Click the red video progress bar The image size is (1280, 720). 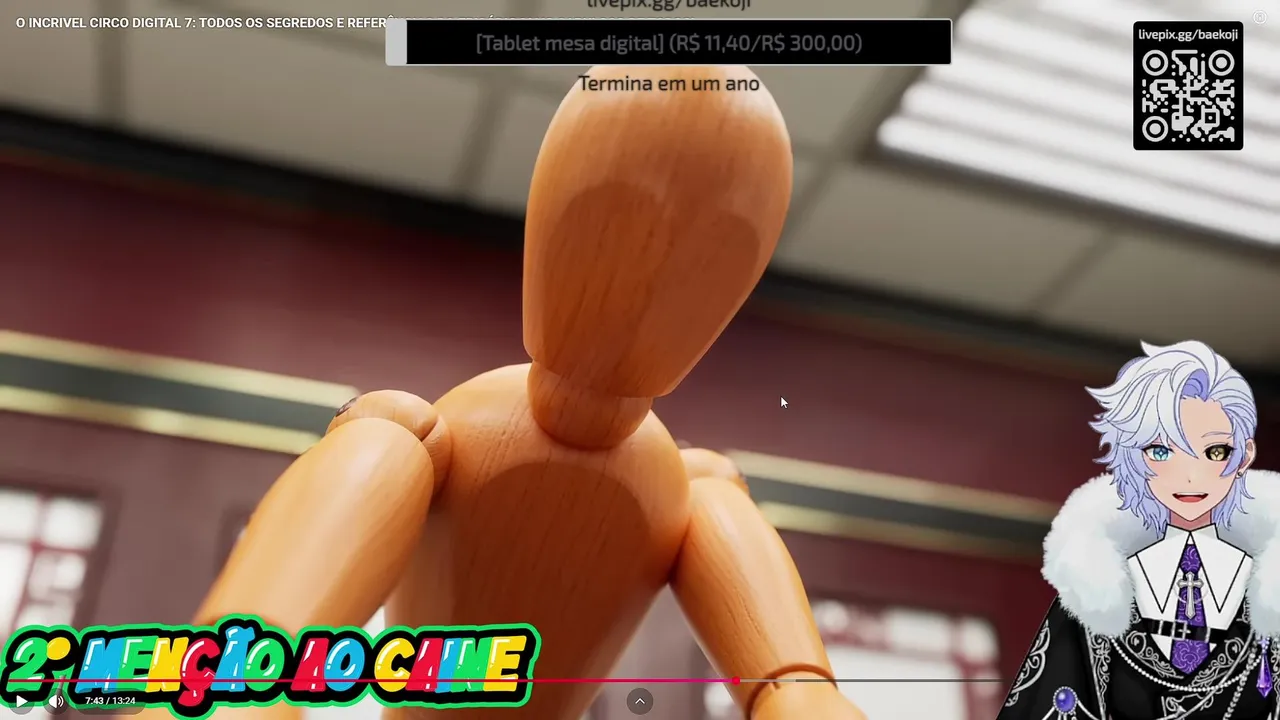point(504,681)
